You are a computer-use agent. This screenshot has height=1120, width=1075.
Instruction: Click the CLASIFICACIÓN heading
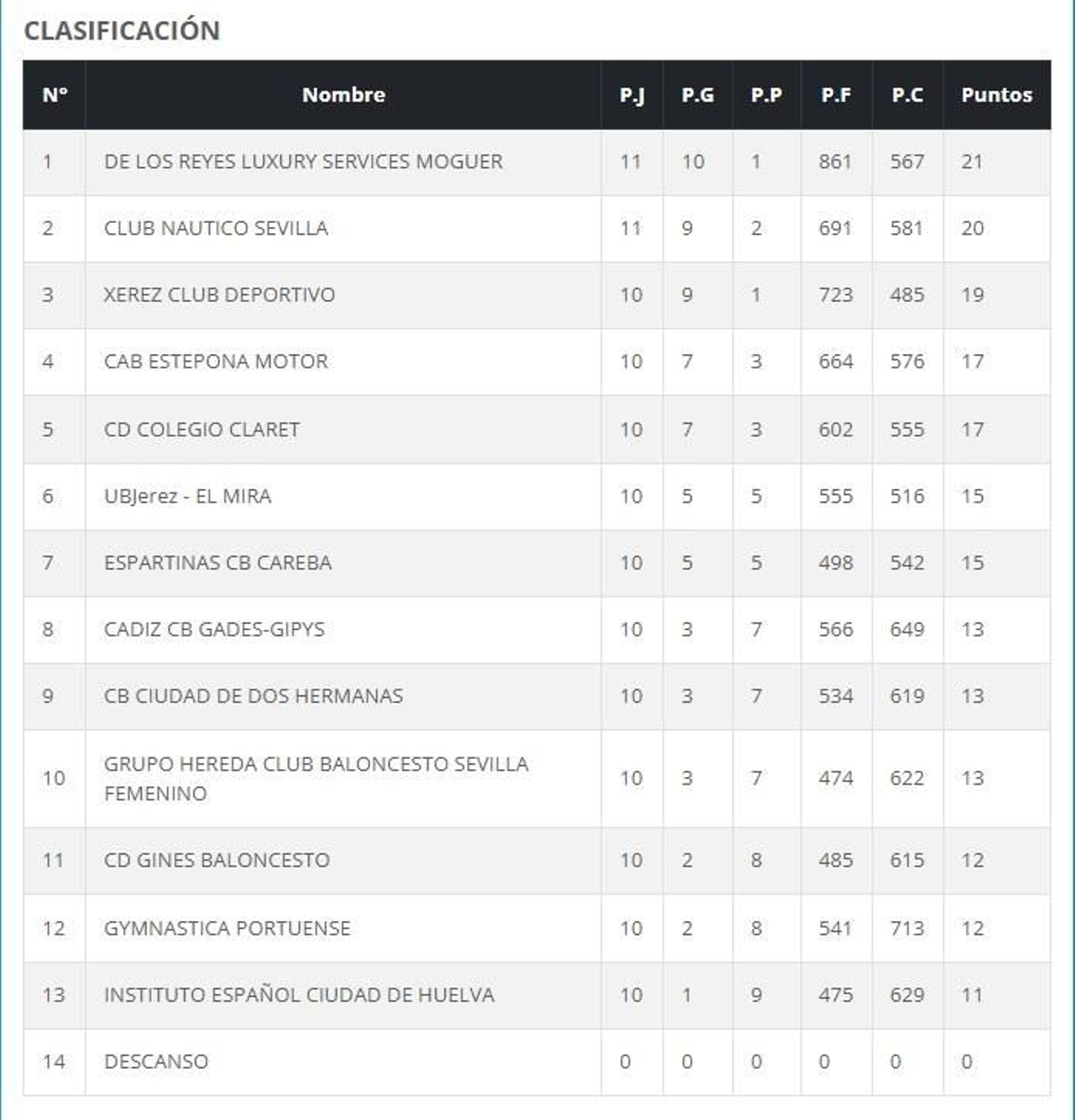click(122, 31)
